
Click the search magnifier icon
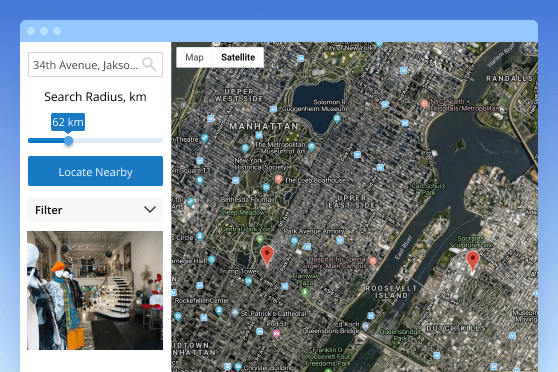pos(149,64)
